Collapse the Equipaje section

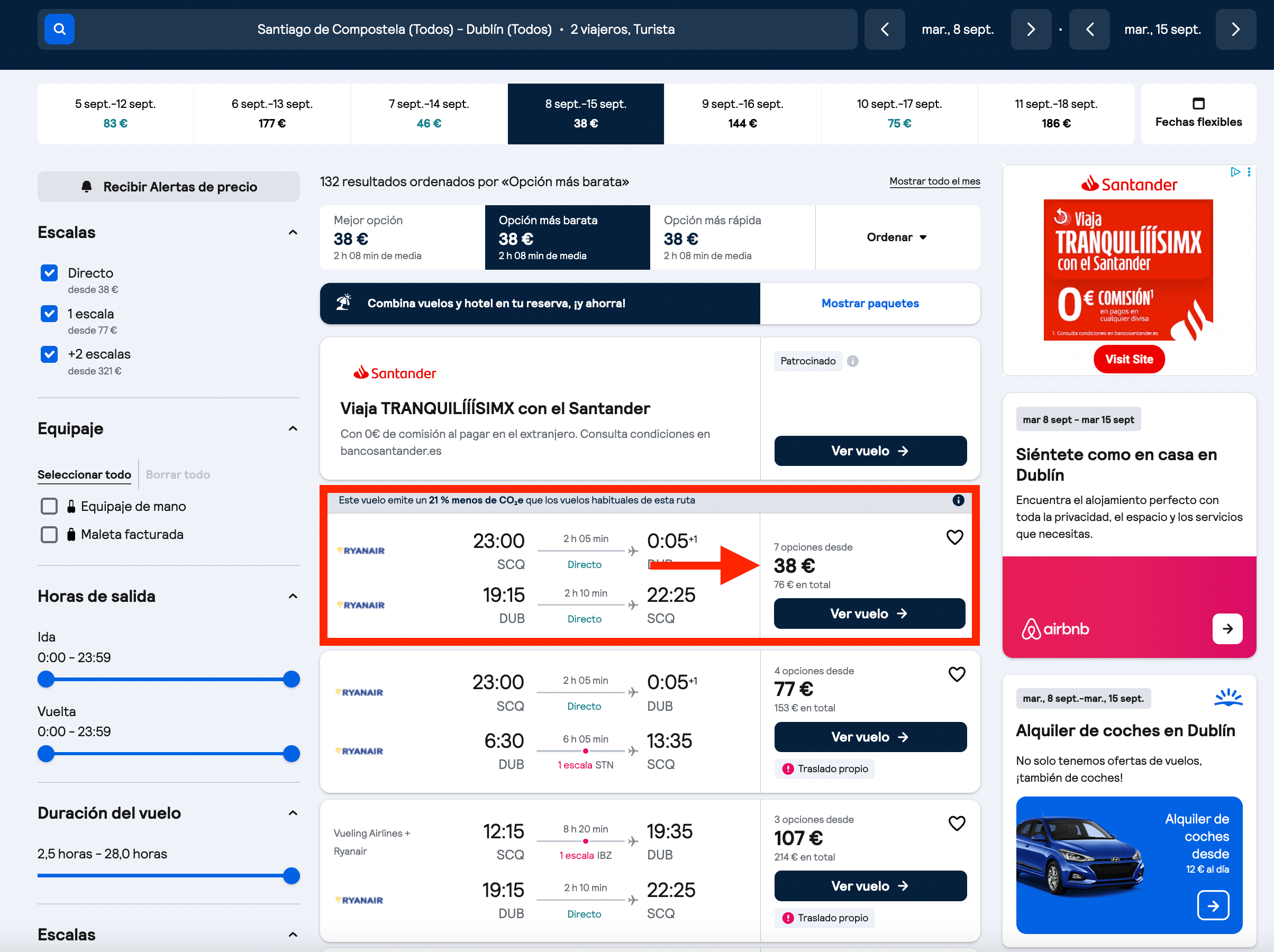(x=293, y=428)
